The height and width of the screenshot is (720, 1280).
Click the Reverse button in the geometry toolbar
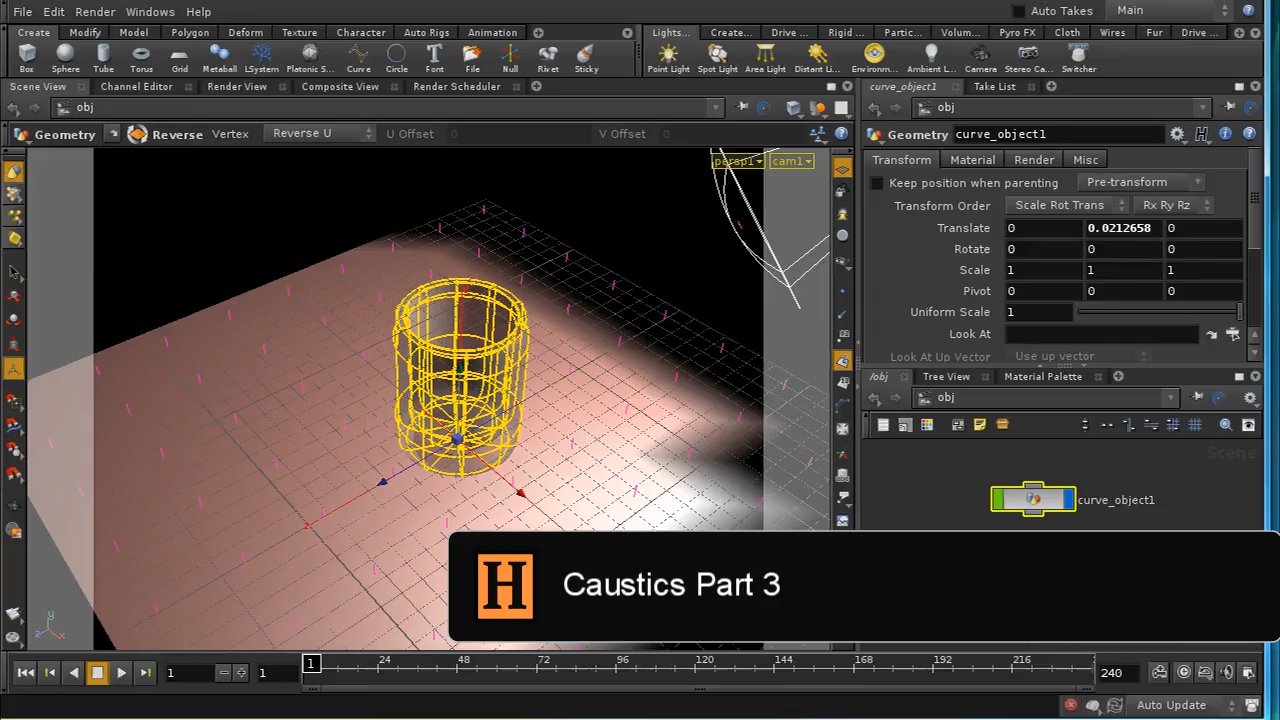tap(177, 133)
